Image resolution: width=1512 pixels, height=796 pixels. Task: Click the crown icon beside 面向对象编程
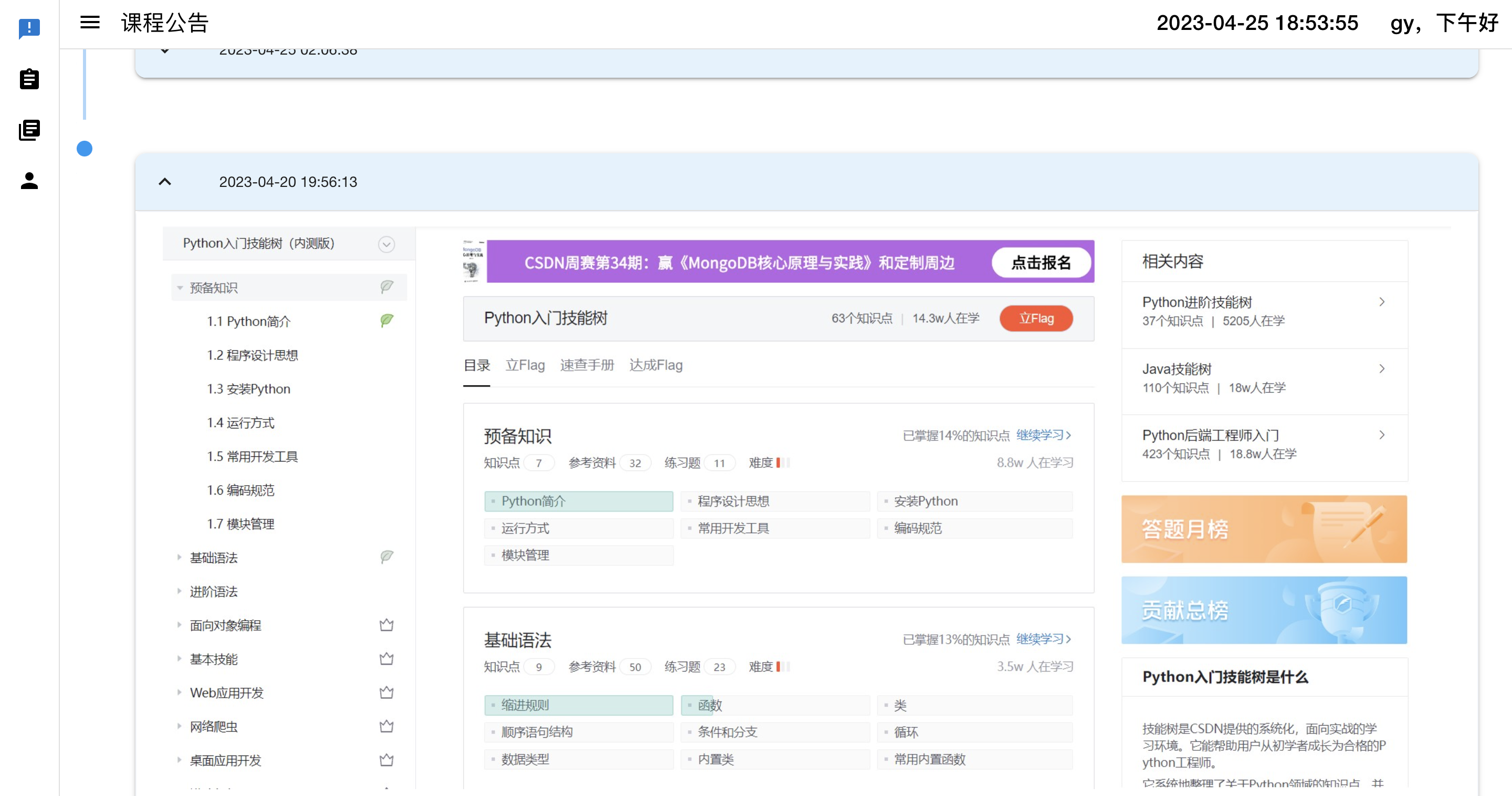pos(387,625)
